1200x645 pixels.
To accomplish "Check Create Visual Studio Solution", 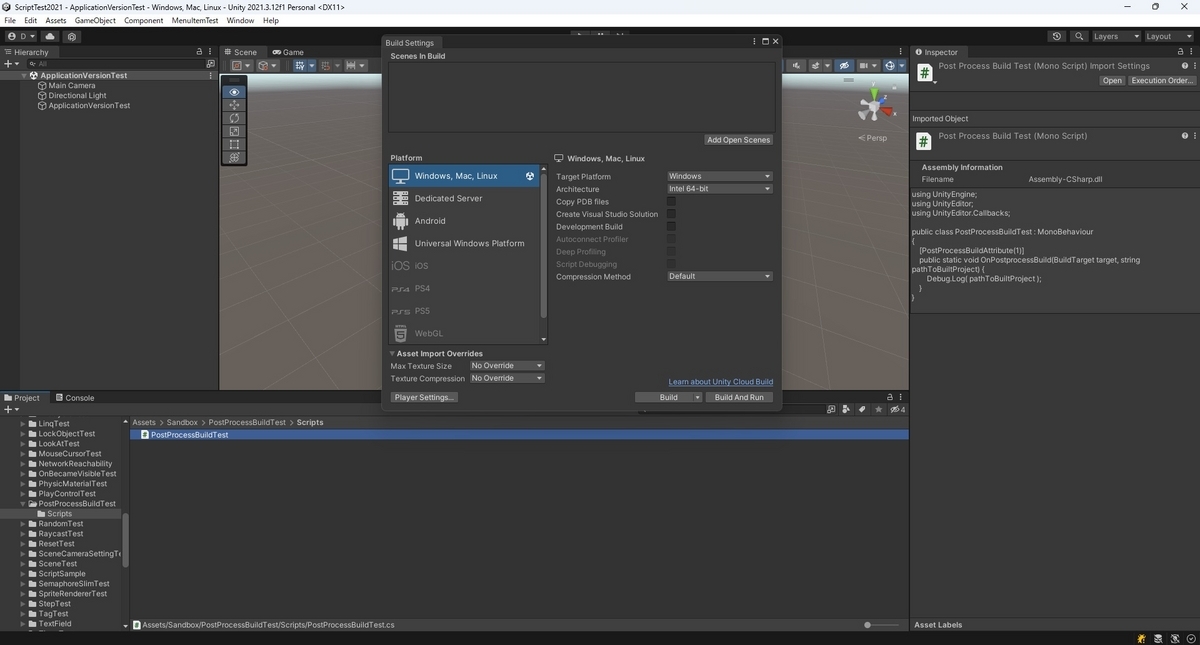I will coord(670,214).
